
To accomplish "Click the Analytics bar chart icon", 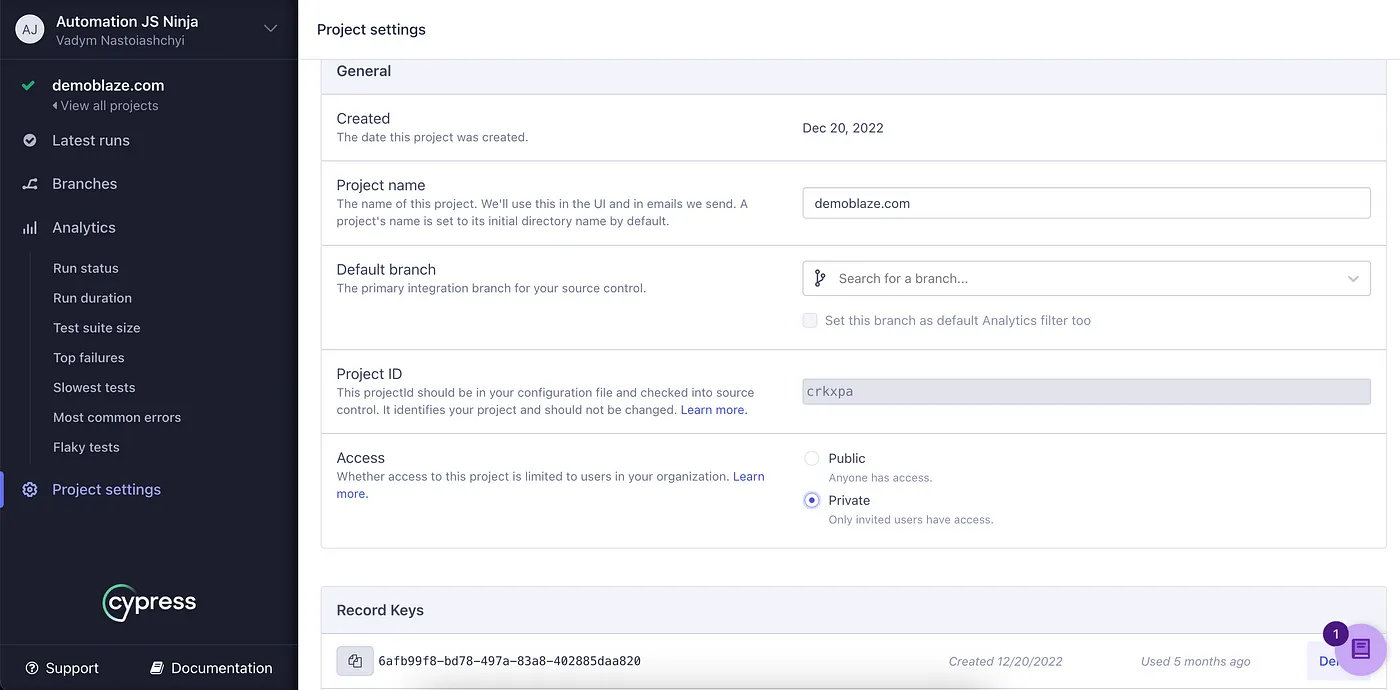I will point(30,228).
